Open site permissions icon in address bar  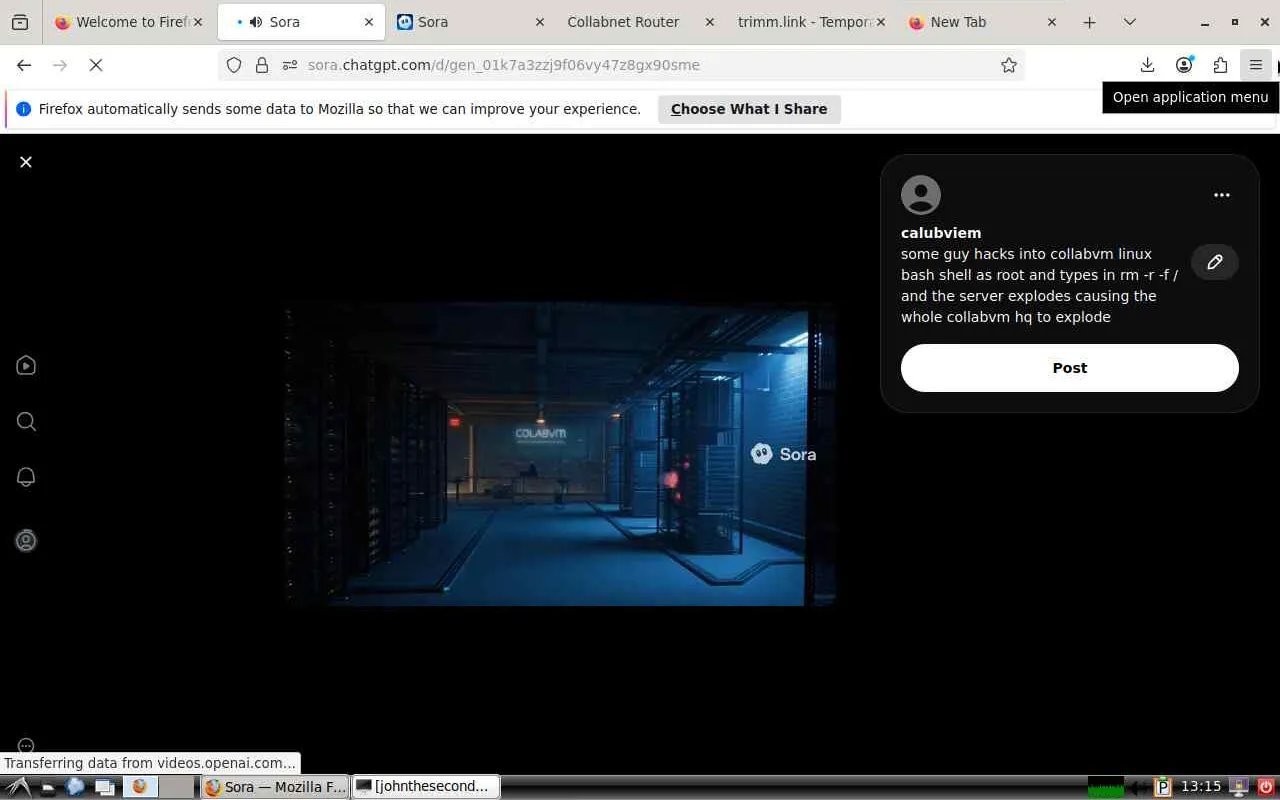pos(290,65)
